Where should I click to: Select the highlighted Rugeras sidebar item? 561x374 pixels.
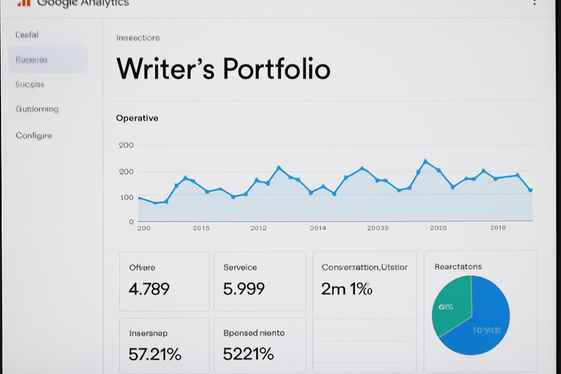click(48, 59)
